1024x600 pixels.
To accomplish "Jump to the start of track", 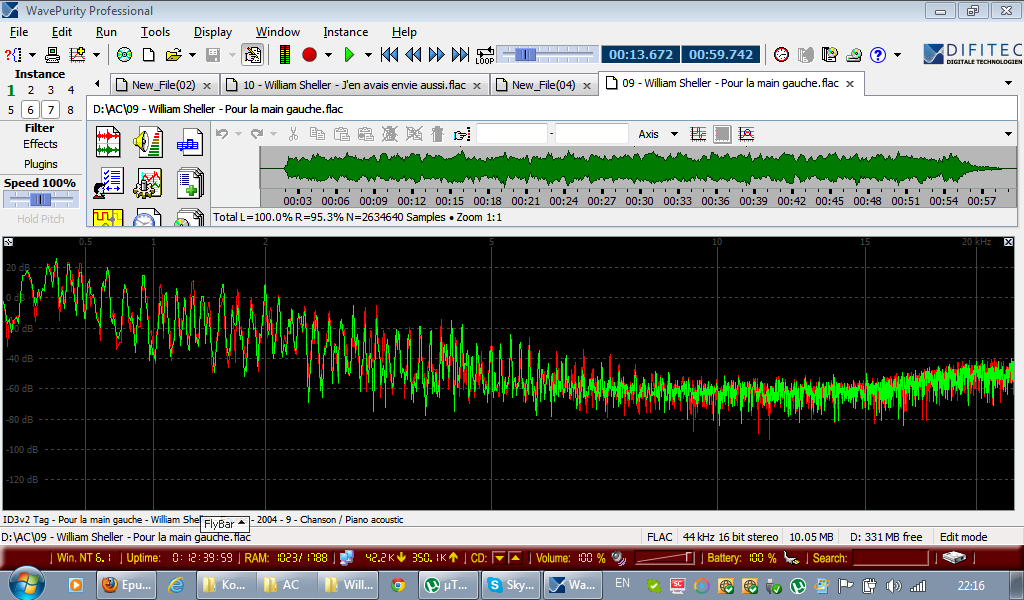I will click(390, 55).
